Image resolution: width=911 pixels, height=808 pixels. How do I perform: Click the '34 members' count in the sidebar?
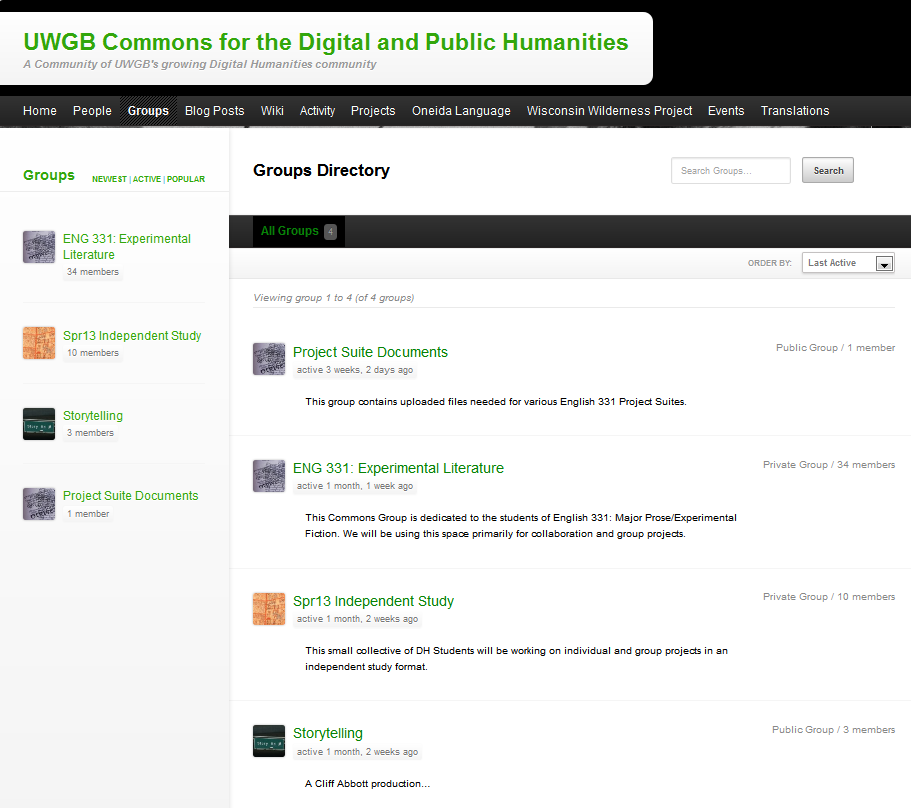pos(92,272)
